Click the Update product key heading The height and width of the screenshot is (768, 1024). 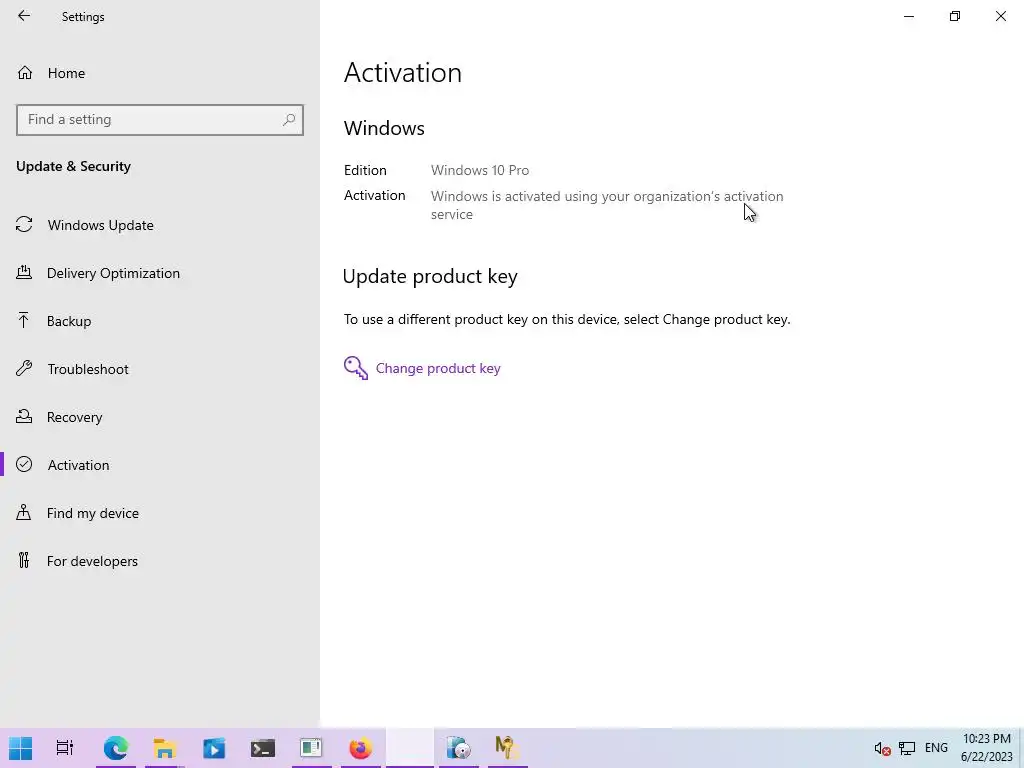coord(430,277)
